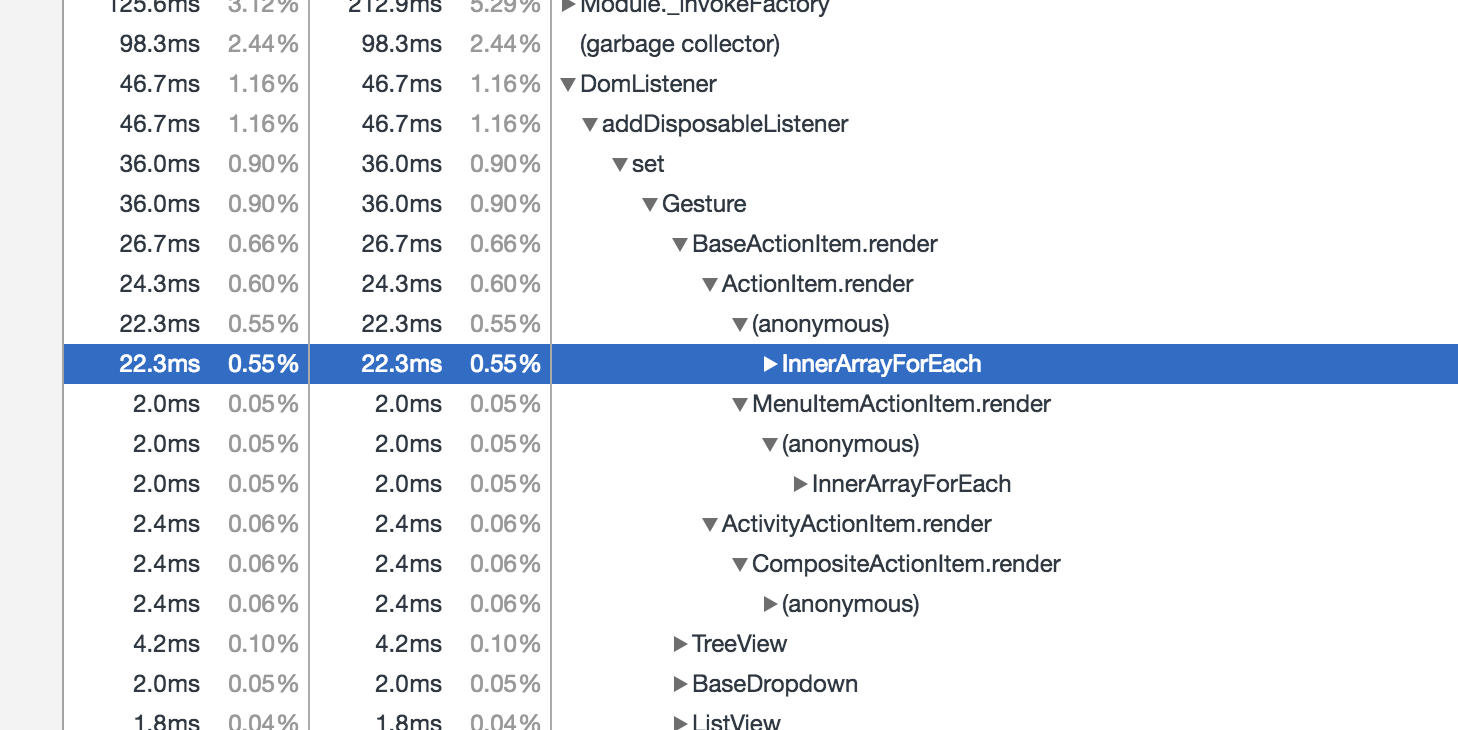1458x730 pixels.
Task: Expand the ListView node
Action: click(x=680, y=722)
